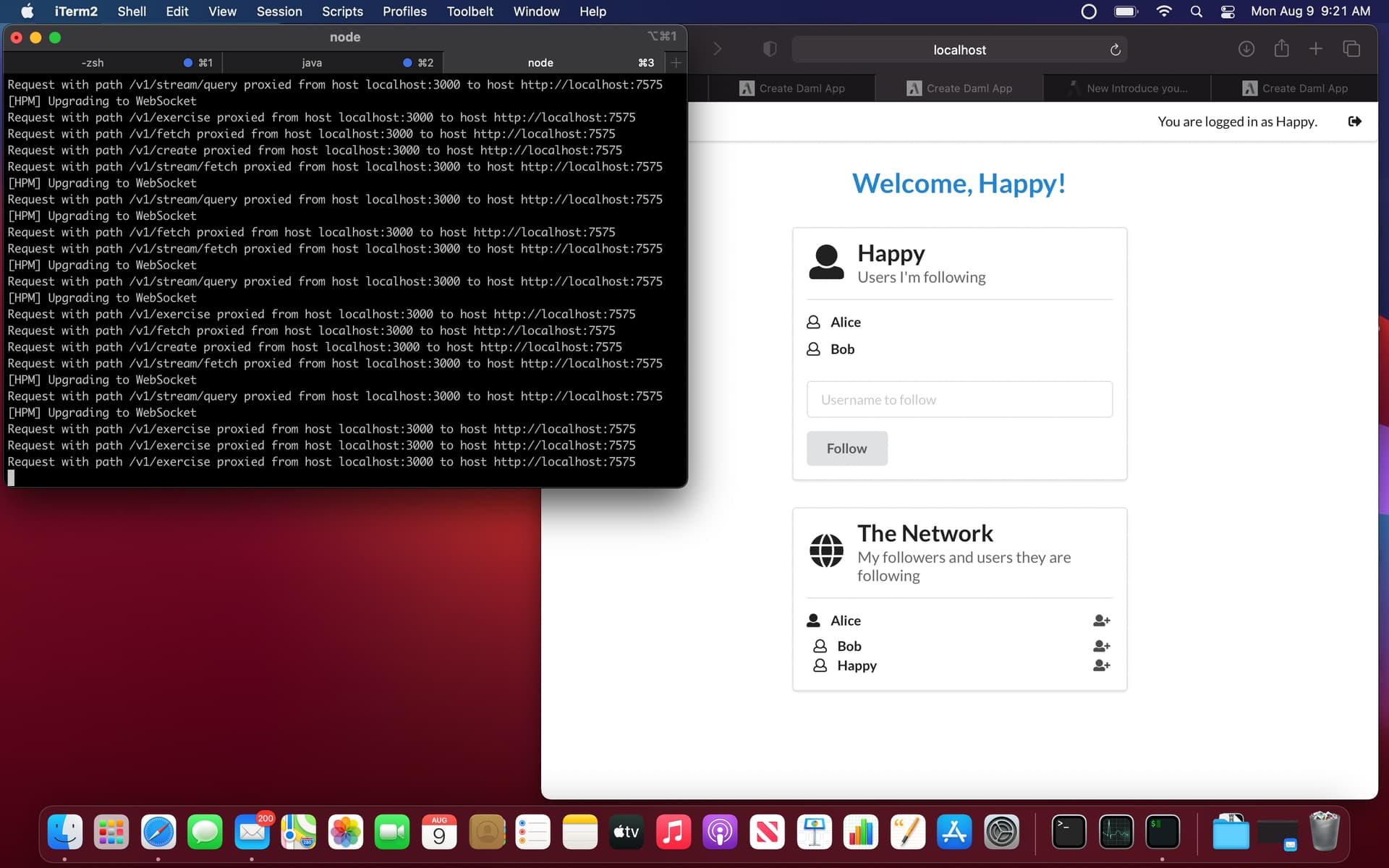Click add-user icon next to Bob in Network
This screenshot has width=1389, height=868.
tap(1101, 646)
